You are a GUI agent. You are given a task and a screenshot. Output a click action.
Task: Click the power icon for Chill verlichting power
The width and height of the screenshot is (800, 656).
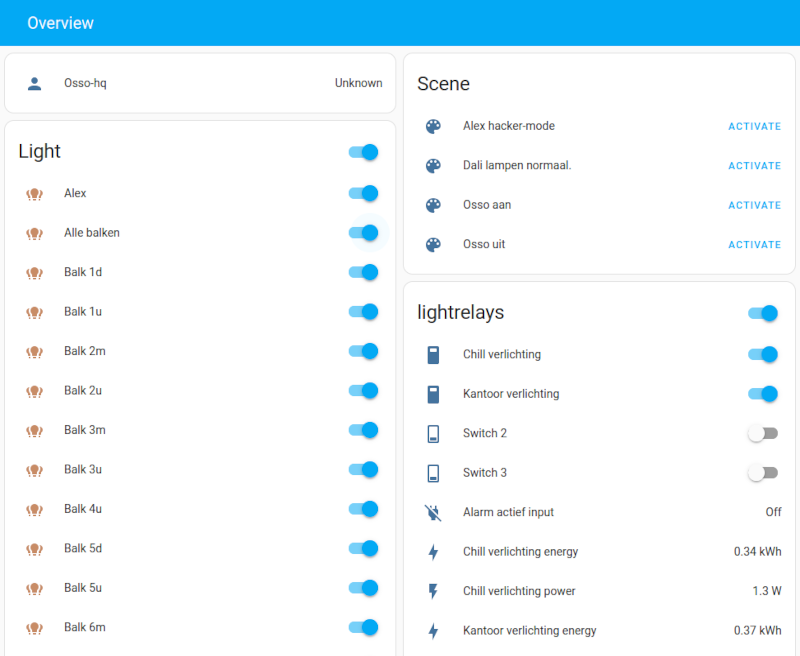(x=433, y=591)
